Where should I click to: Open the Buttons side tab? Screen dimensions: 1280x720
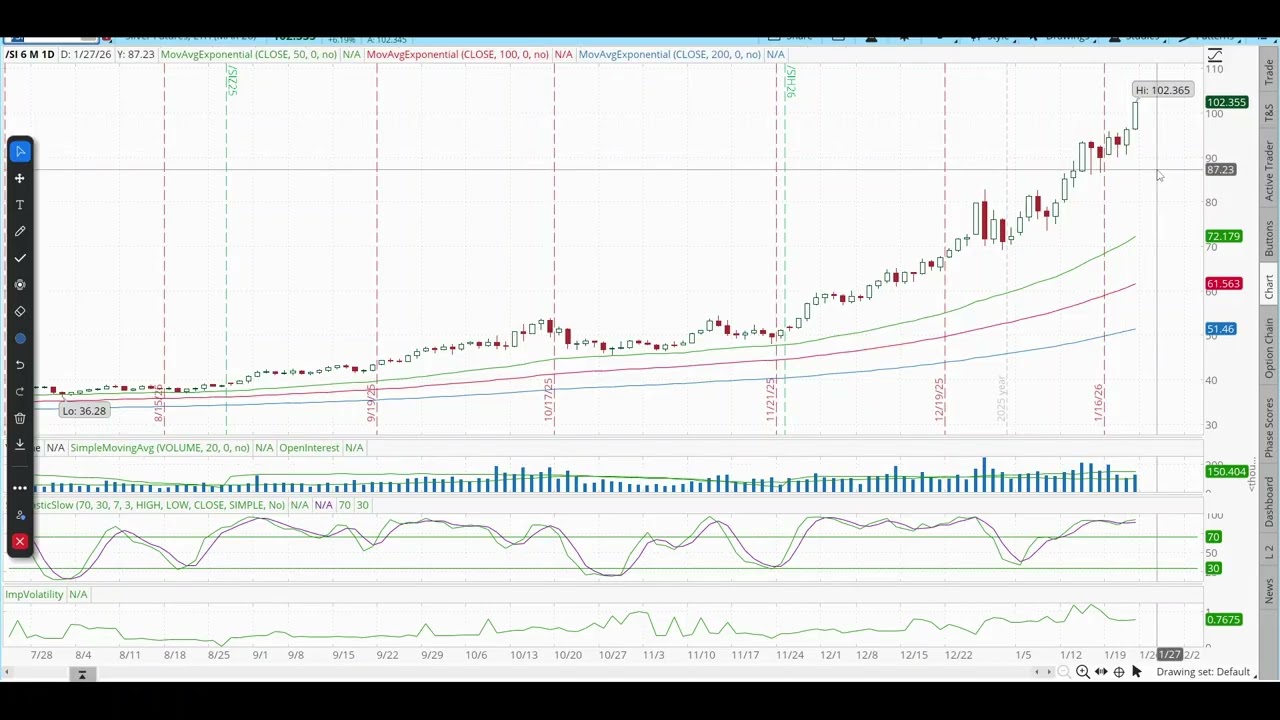1269,238
